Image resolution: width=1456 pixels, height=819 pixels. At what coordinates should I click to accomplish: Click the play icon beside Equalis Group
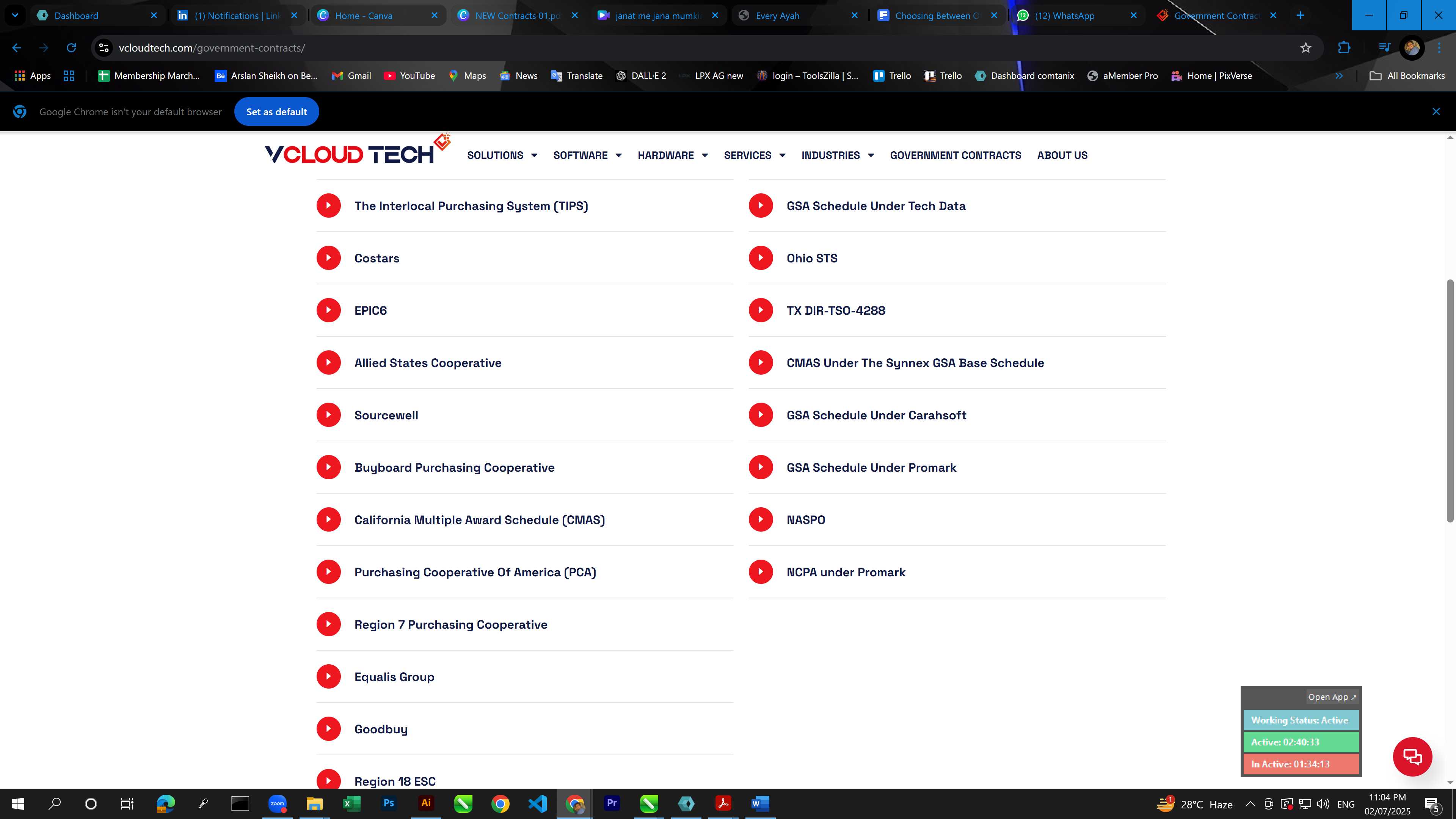[328, 676]
